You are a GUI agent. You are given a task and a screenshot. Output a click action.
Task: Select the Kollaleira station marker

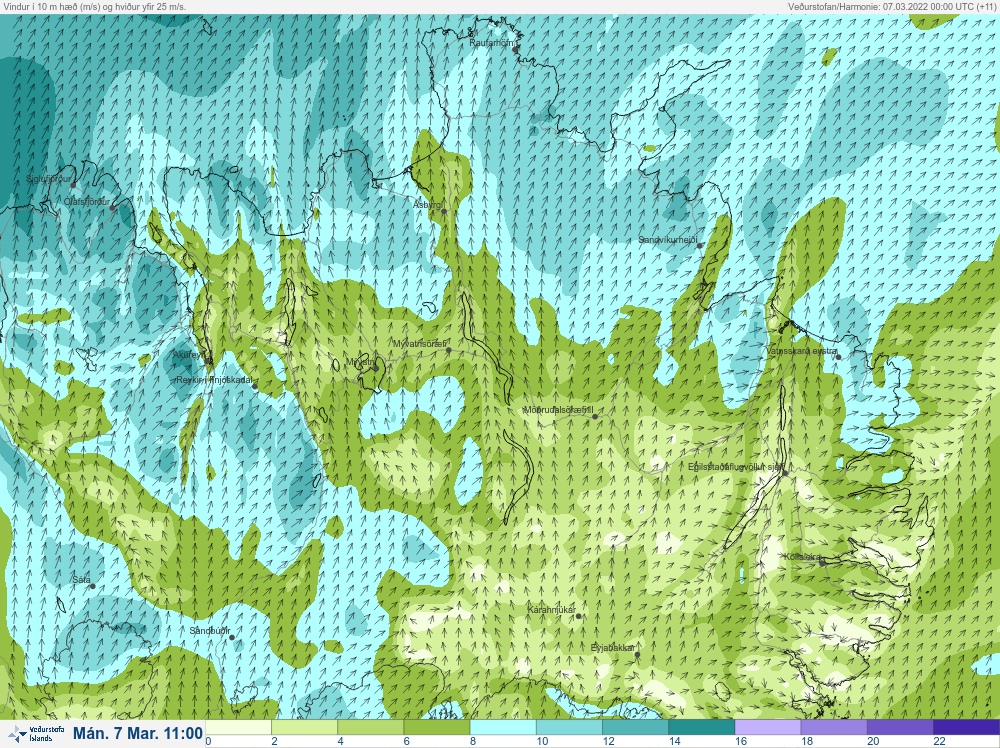click(x=823, y=563)
